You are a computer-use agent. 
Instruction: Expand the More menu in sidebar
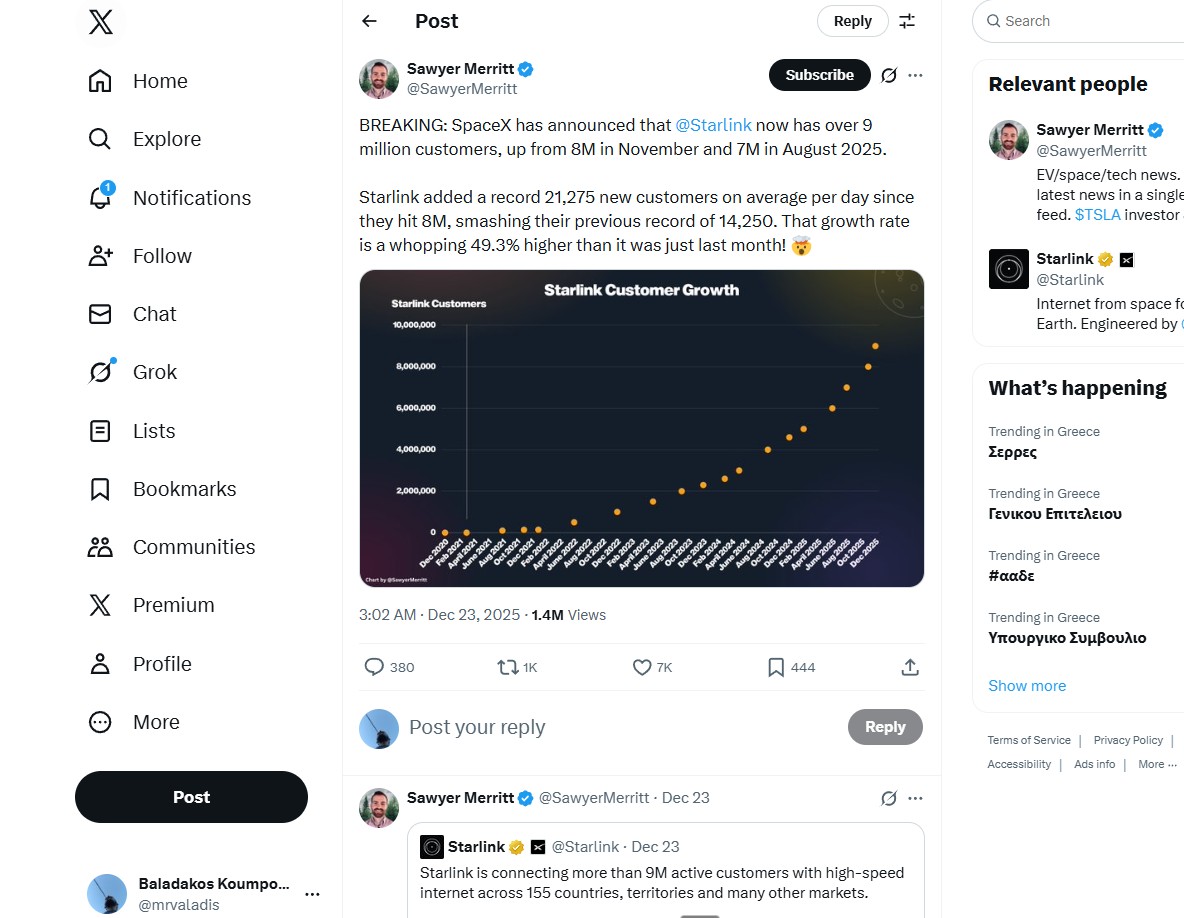tap(100, 722)
